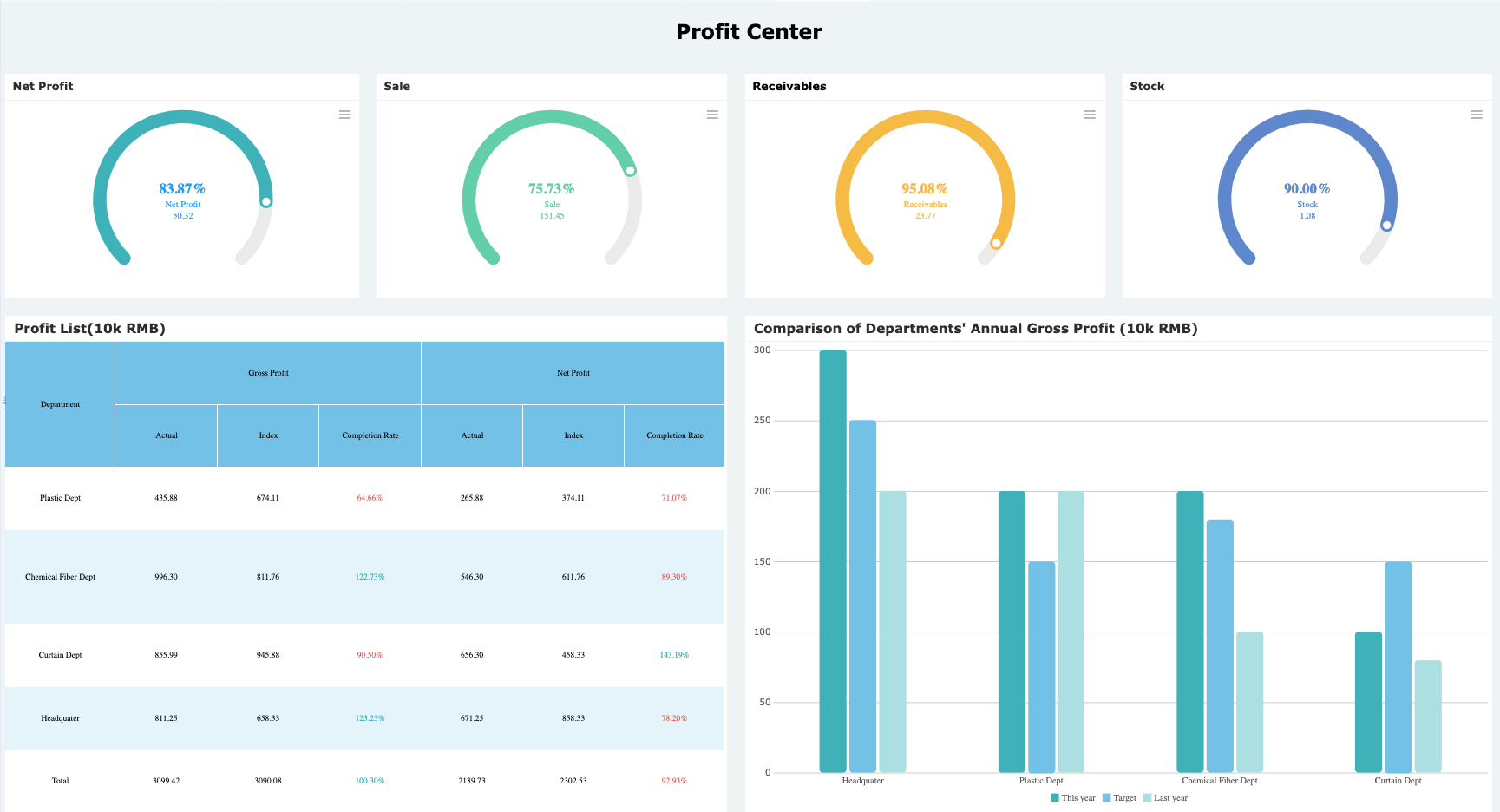Image resolution: width=1500 pixels, height=812 pixels.
Task: Click the 'This year' legend color swatch
Action: (1055, 798)
